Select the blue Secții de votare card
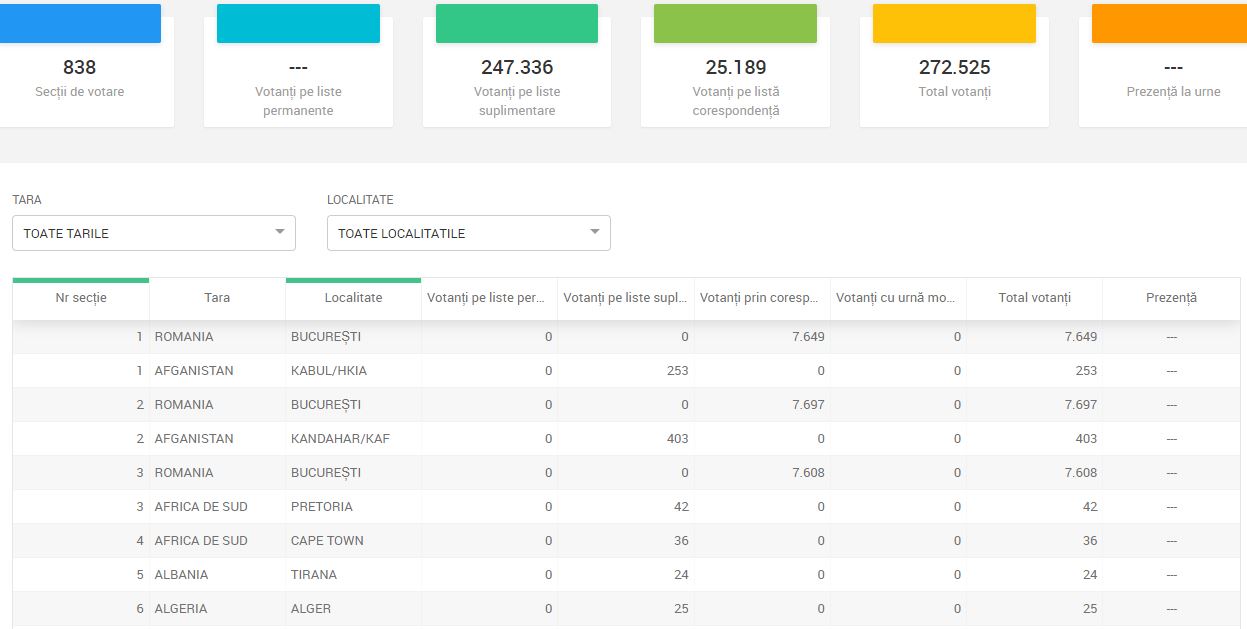Screen dimensions: 1247x629 (80, 66)
